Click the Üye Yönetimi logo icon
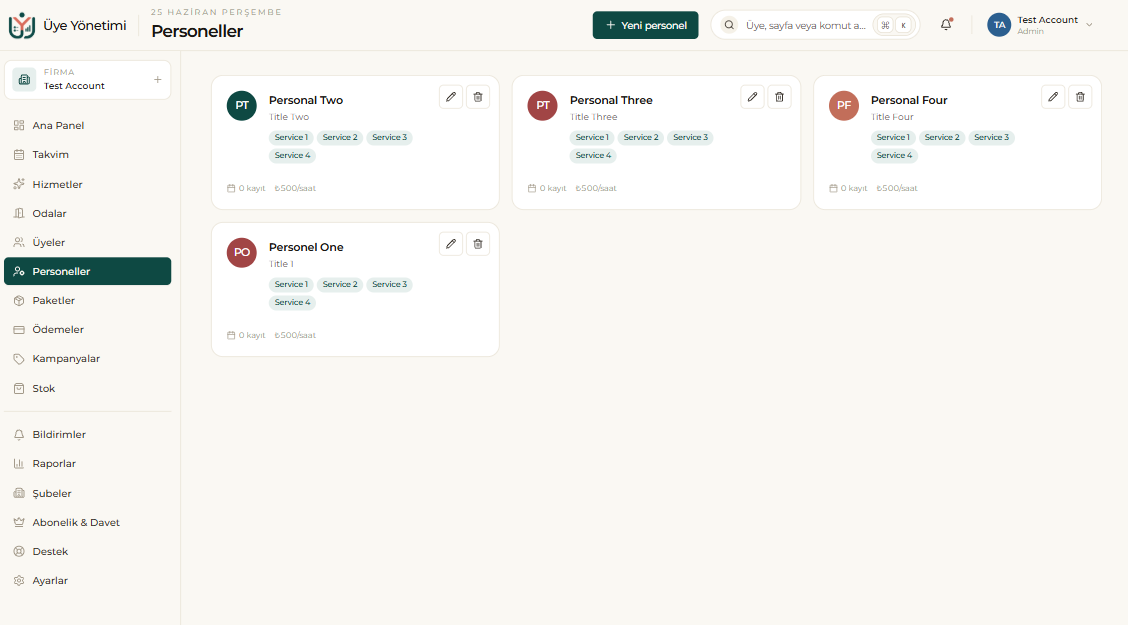Screen dimensions: 1128x625 point(22,25)
